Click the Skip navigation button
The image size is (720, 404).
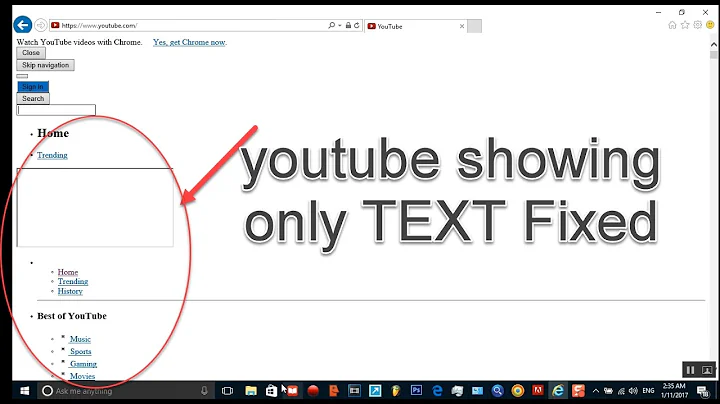(45, 65)
